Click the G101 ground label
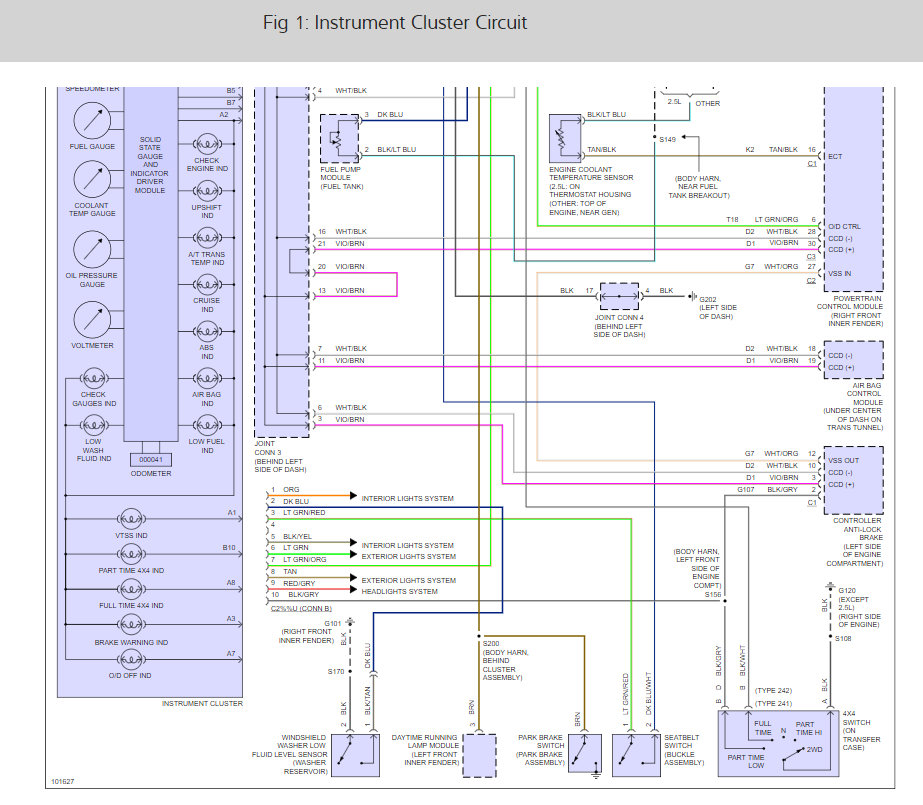 333,624
